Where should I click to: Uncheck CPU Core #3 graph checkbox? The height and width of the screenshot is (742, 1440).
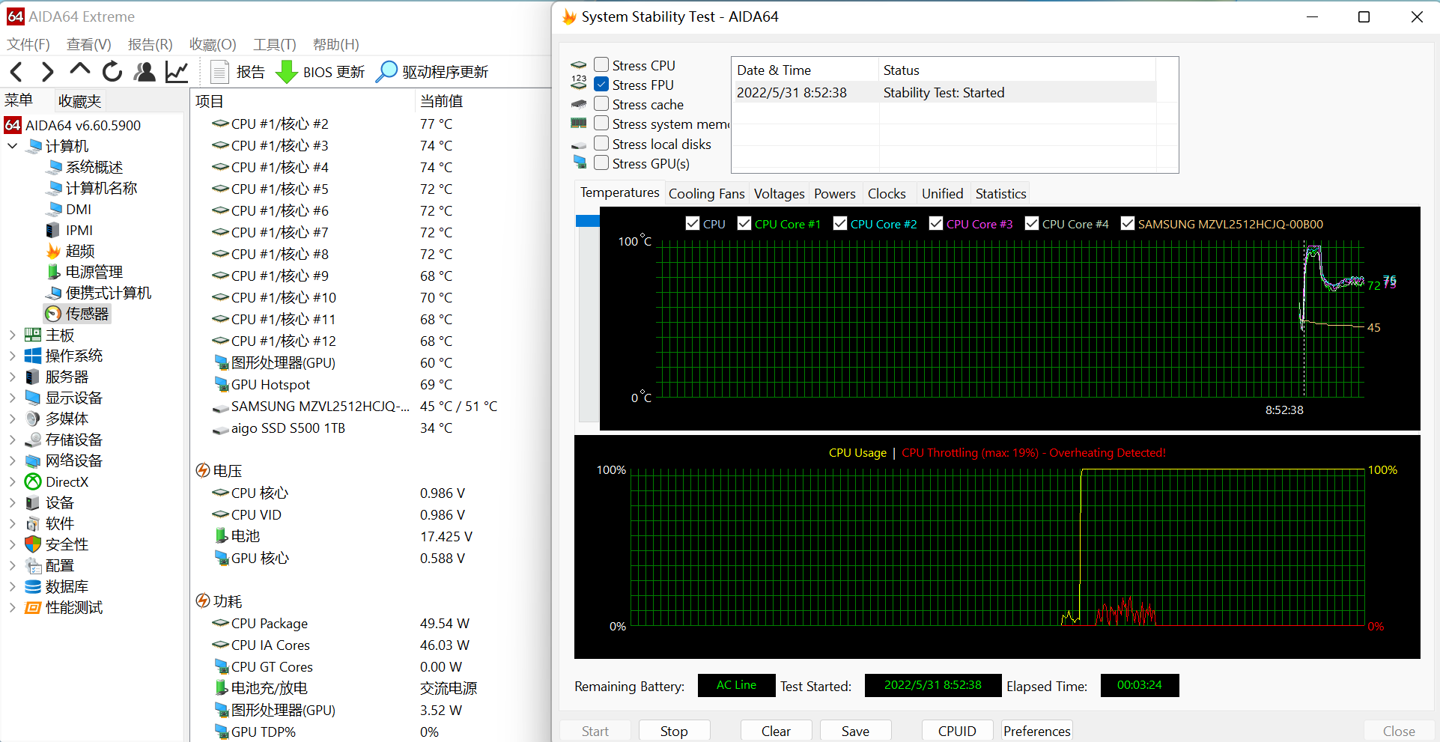coord(936,223)
